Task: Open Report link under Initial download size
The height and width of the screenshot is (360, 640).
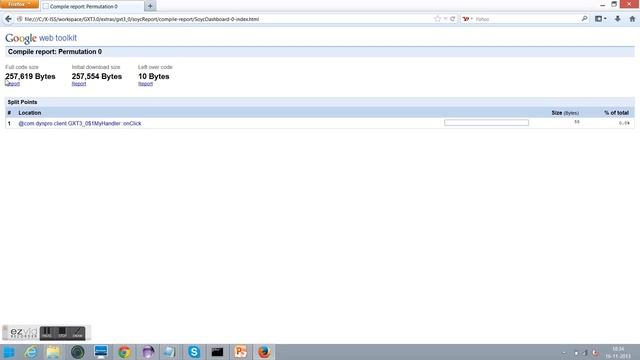Action: click(x=79, y=84)
